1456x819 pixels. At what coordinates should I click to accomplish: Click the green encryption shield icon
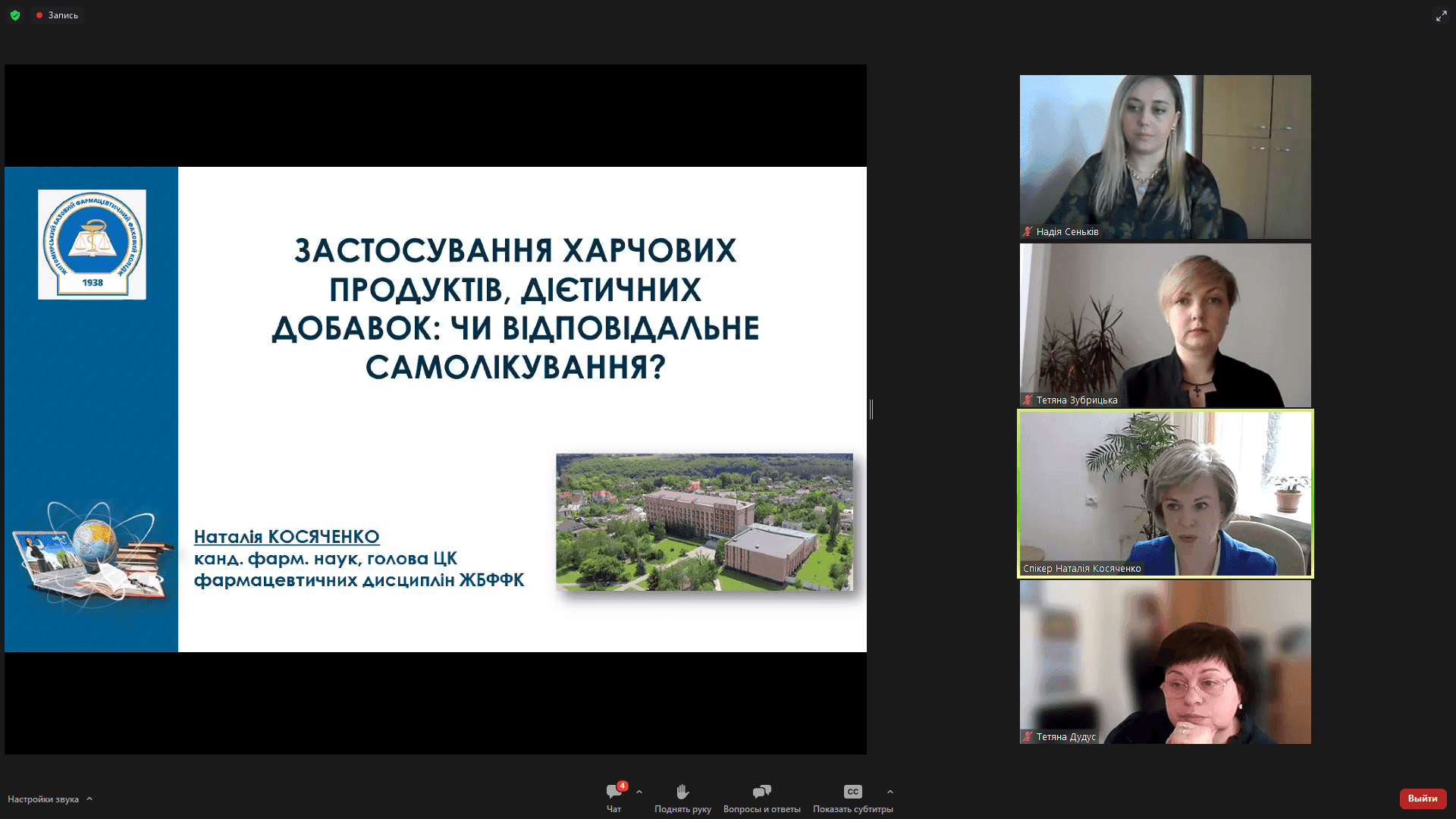(15, 15)
